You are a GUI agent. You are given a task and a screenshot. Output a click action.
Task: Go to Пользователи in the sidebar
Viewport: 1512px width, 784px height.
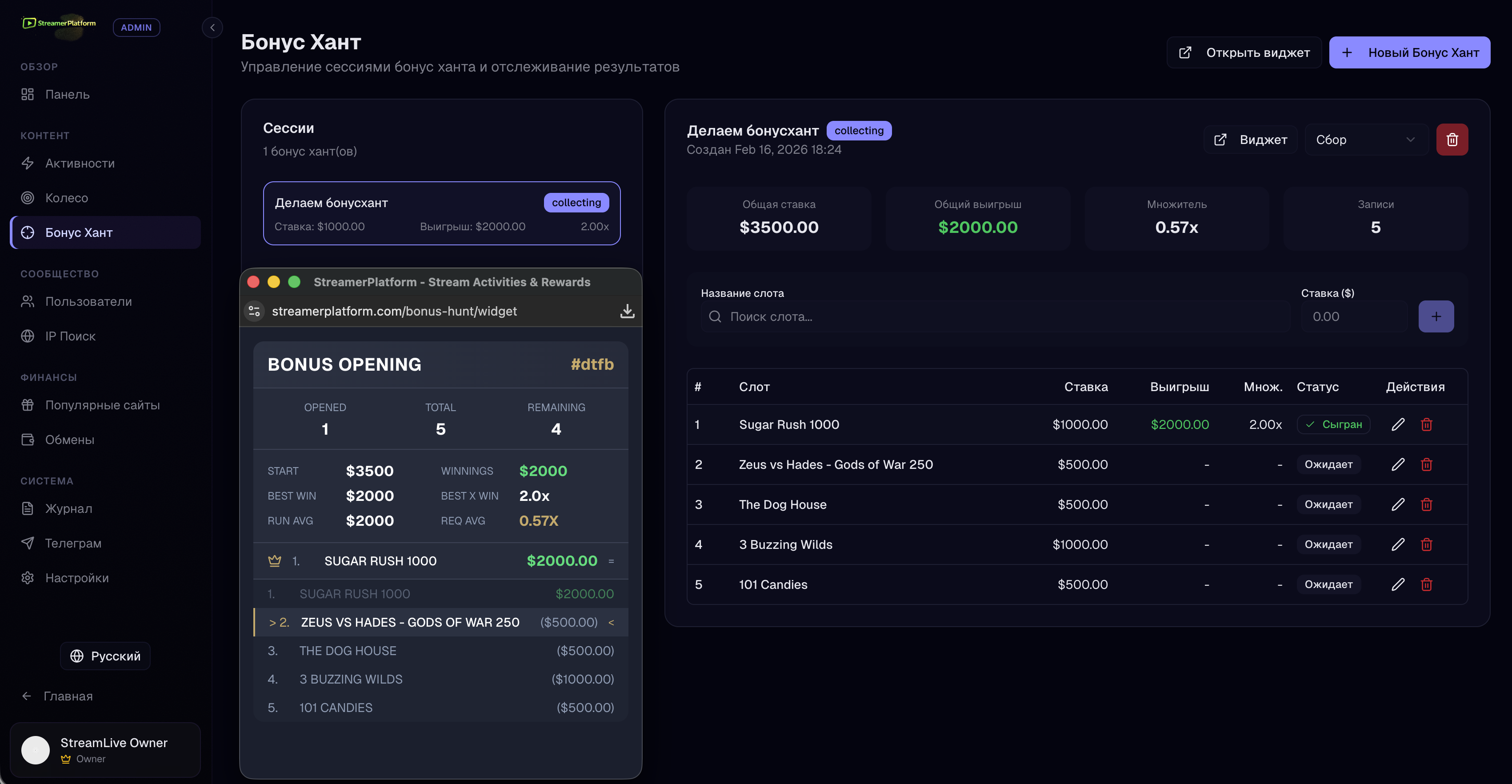(88, 302)
